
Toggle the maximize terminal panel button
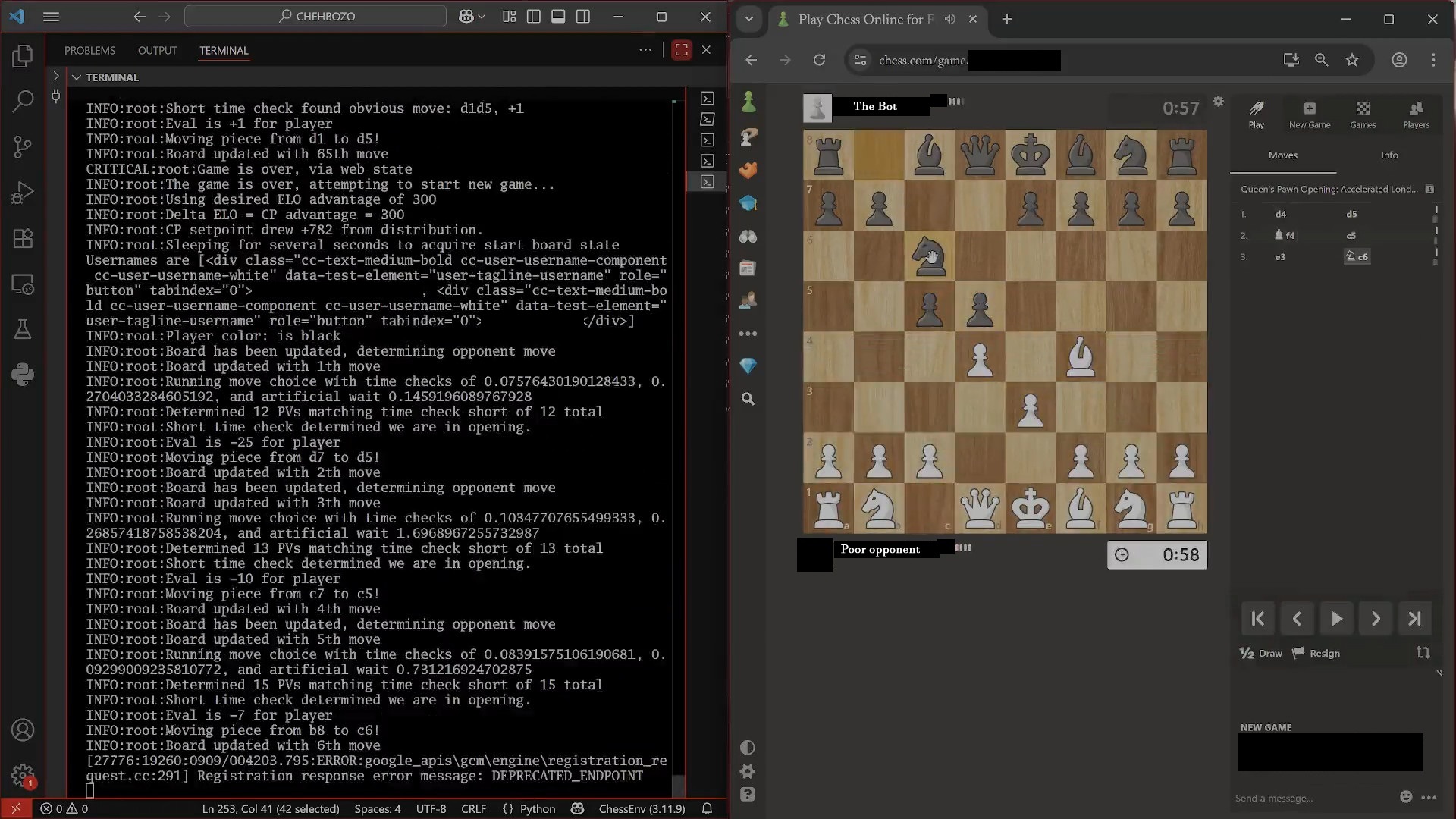tap(681, 50)
